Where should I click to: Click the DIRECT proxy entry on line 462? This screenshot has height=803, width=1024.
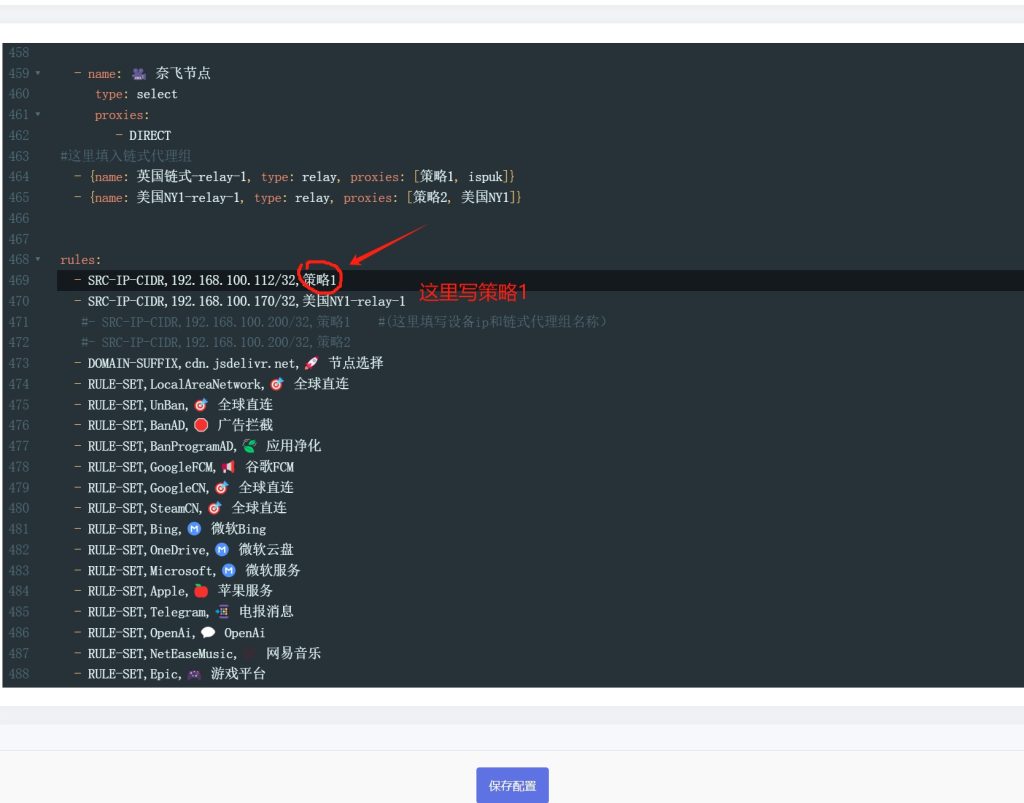(150, 135)
